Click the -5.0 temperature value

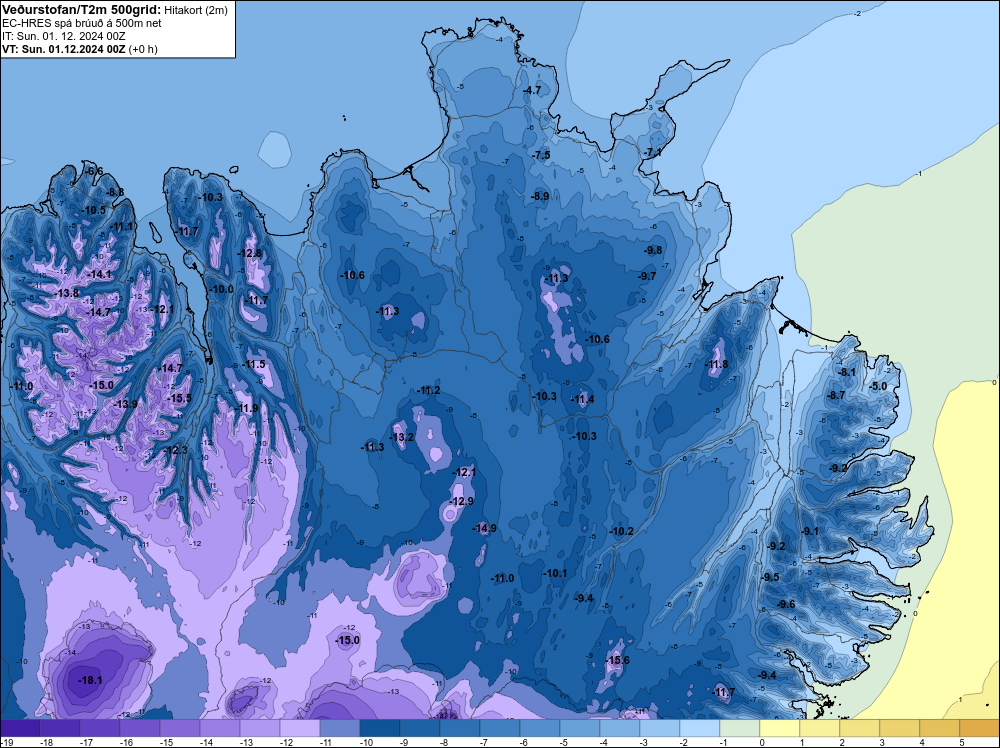point(878,386)
